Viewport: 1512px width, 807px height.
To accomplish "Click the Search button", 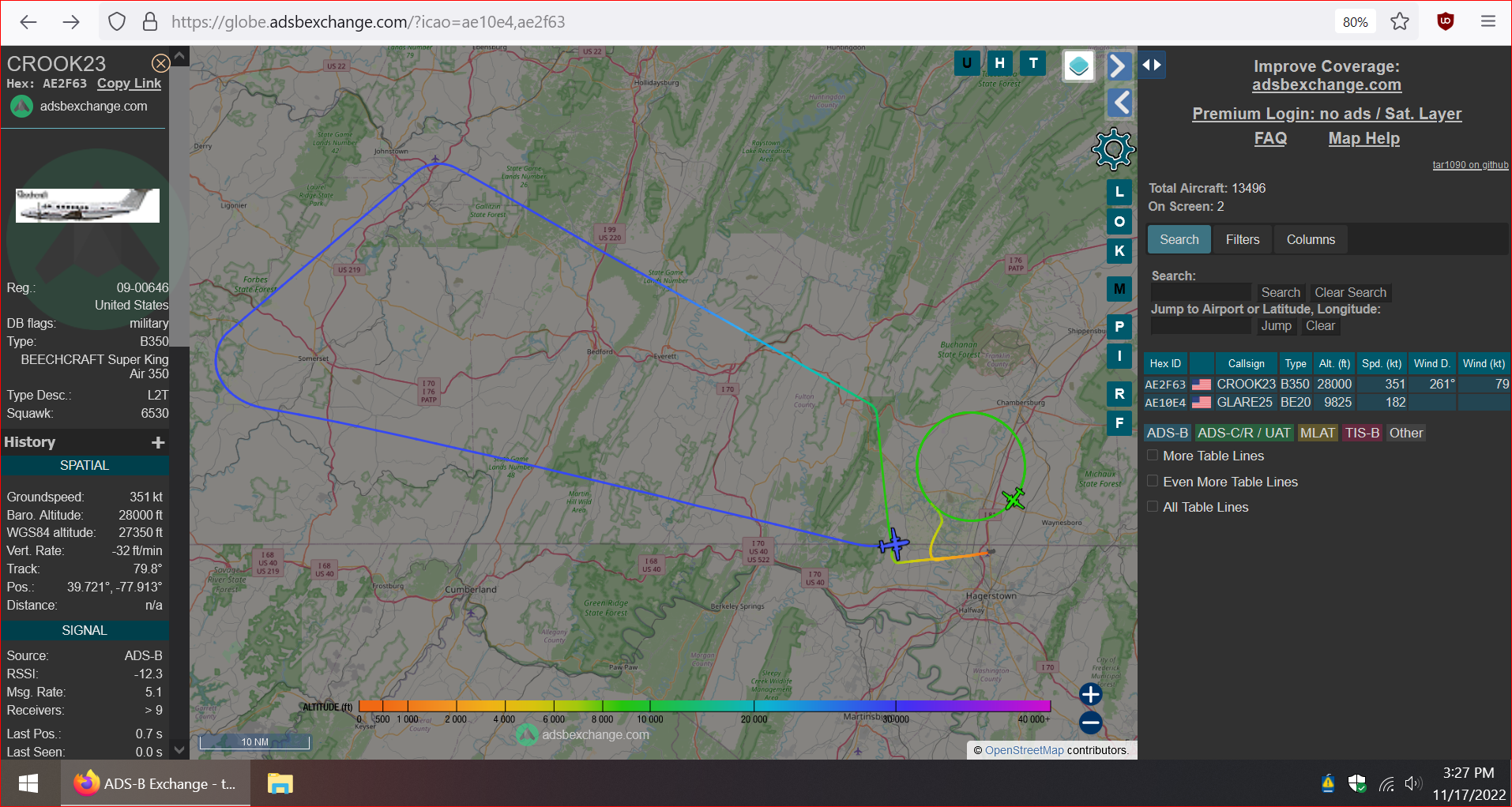I will pos(1281,292).
